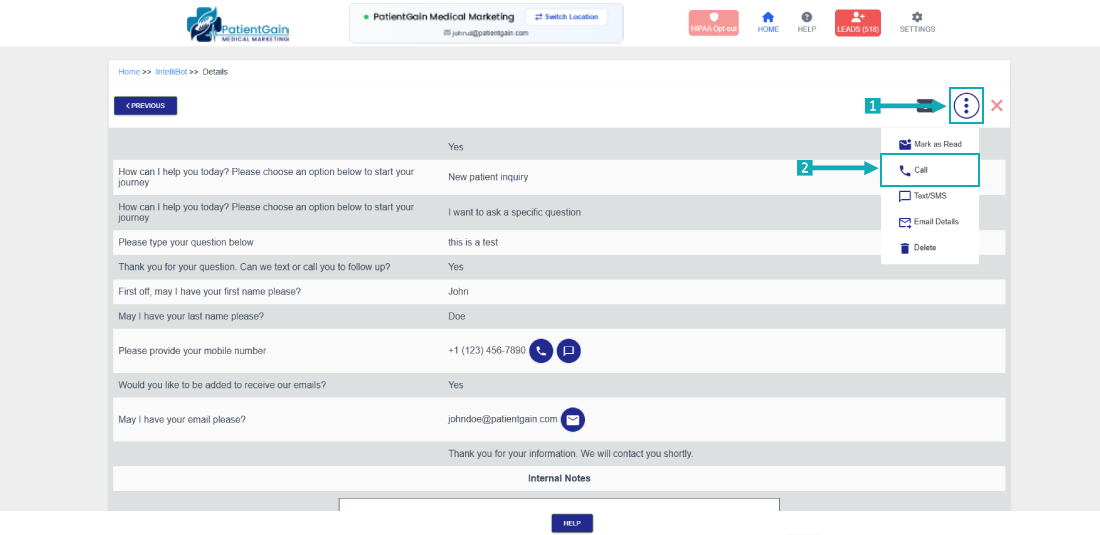Click the "Internal Notes" heading

pyautogui.click(x=559, y=478)
